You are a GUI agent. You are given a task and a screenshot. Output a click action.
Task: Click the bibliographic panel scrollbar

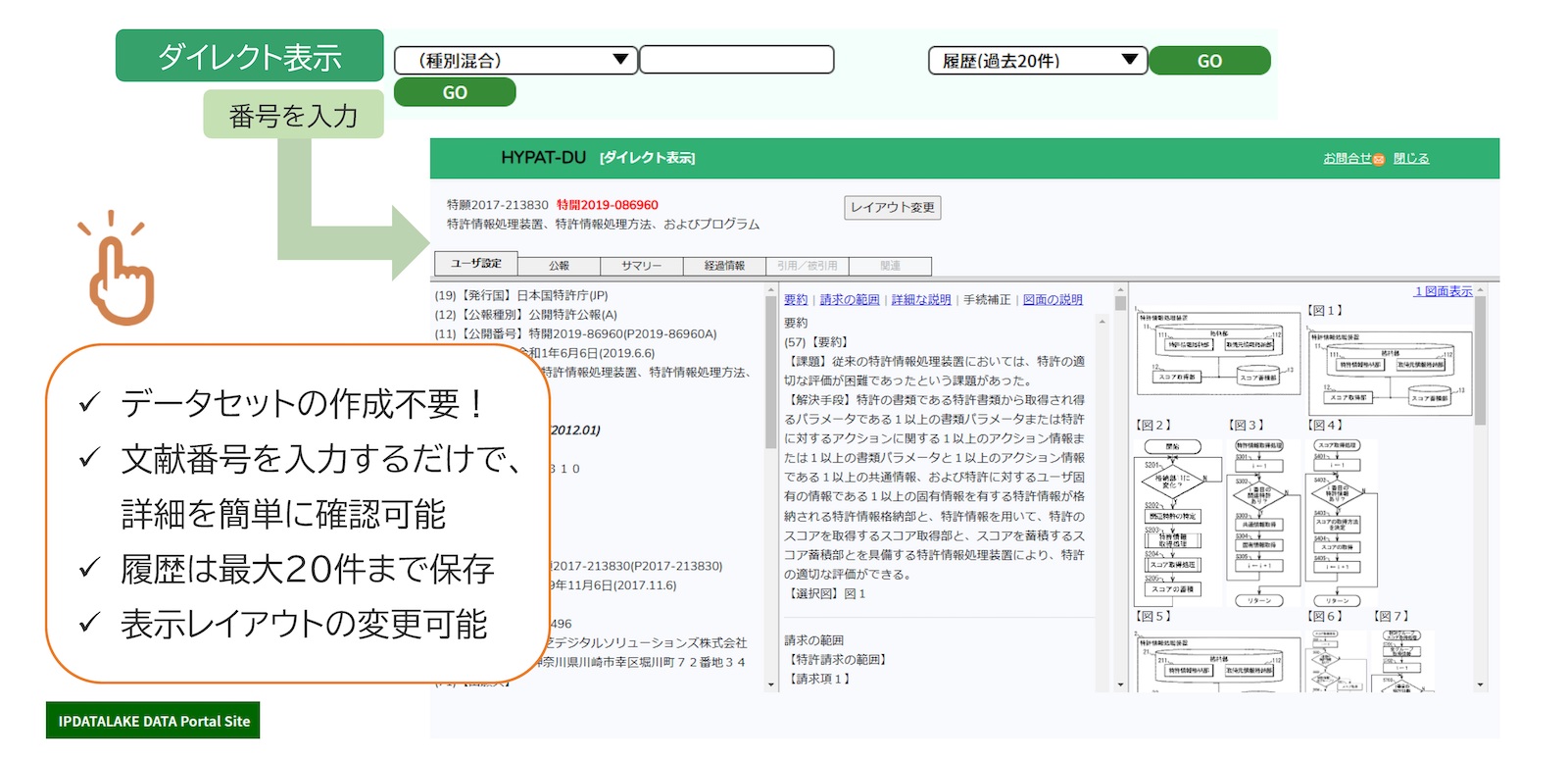tap(771, 375)
